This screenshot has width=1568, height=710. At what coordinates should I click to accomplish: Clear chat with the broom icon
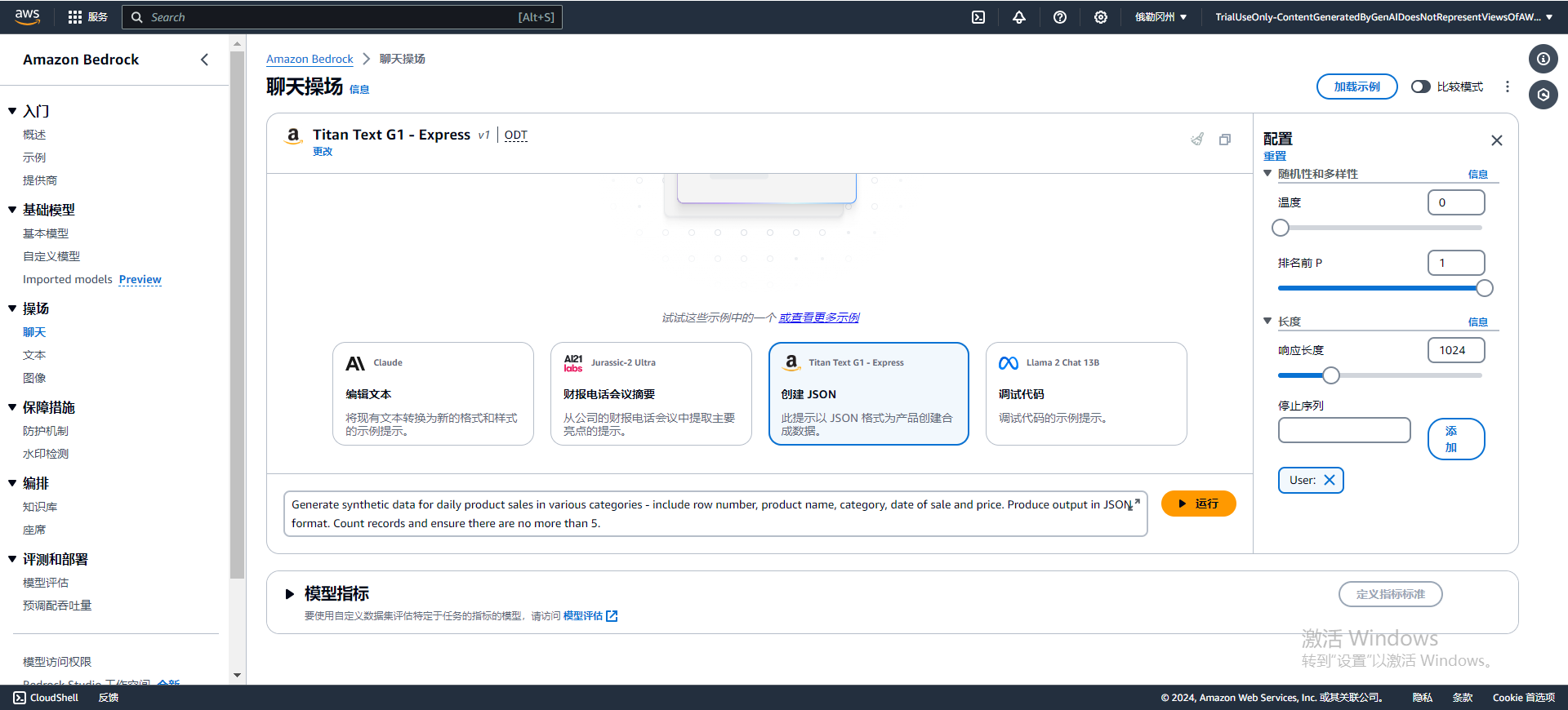click(x=1197, y=140)
